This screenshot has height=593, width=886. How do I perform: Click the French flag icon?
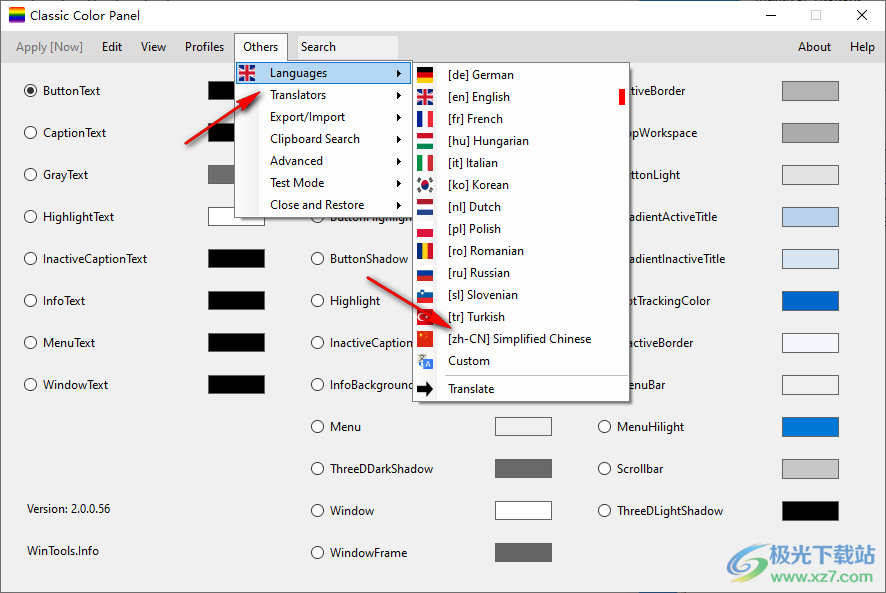[425, 119]
